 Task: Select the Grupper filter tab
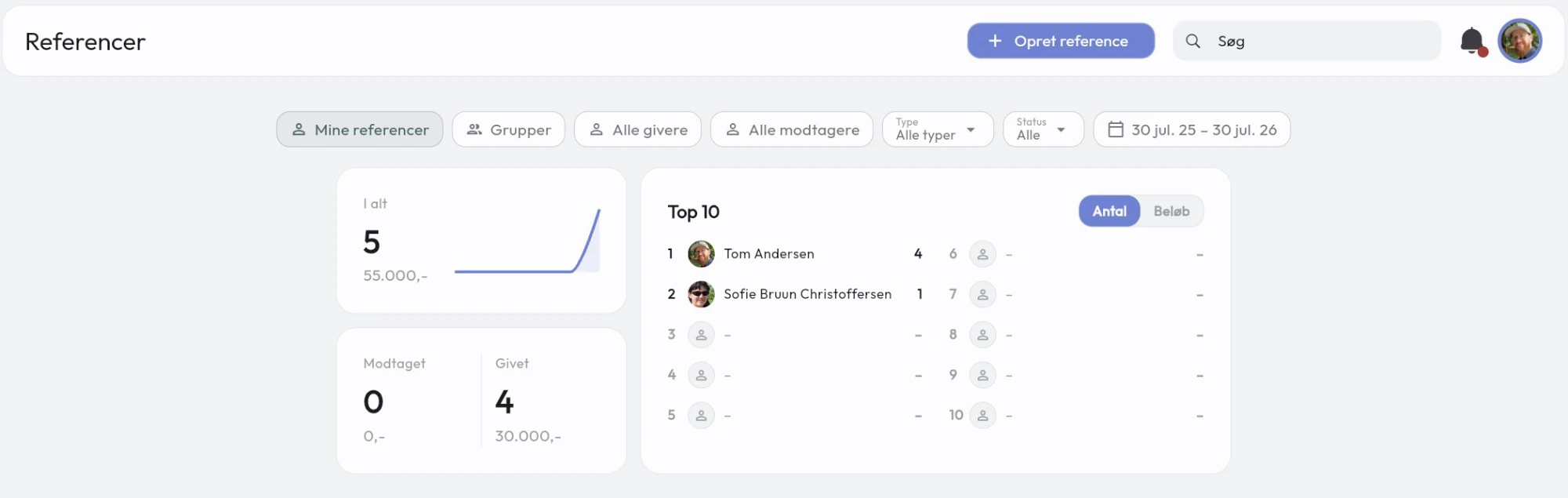click(x=509, y=129)
